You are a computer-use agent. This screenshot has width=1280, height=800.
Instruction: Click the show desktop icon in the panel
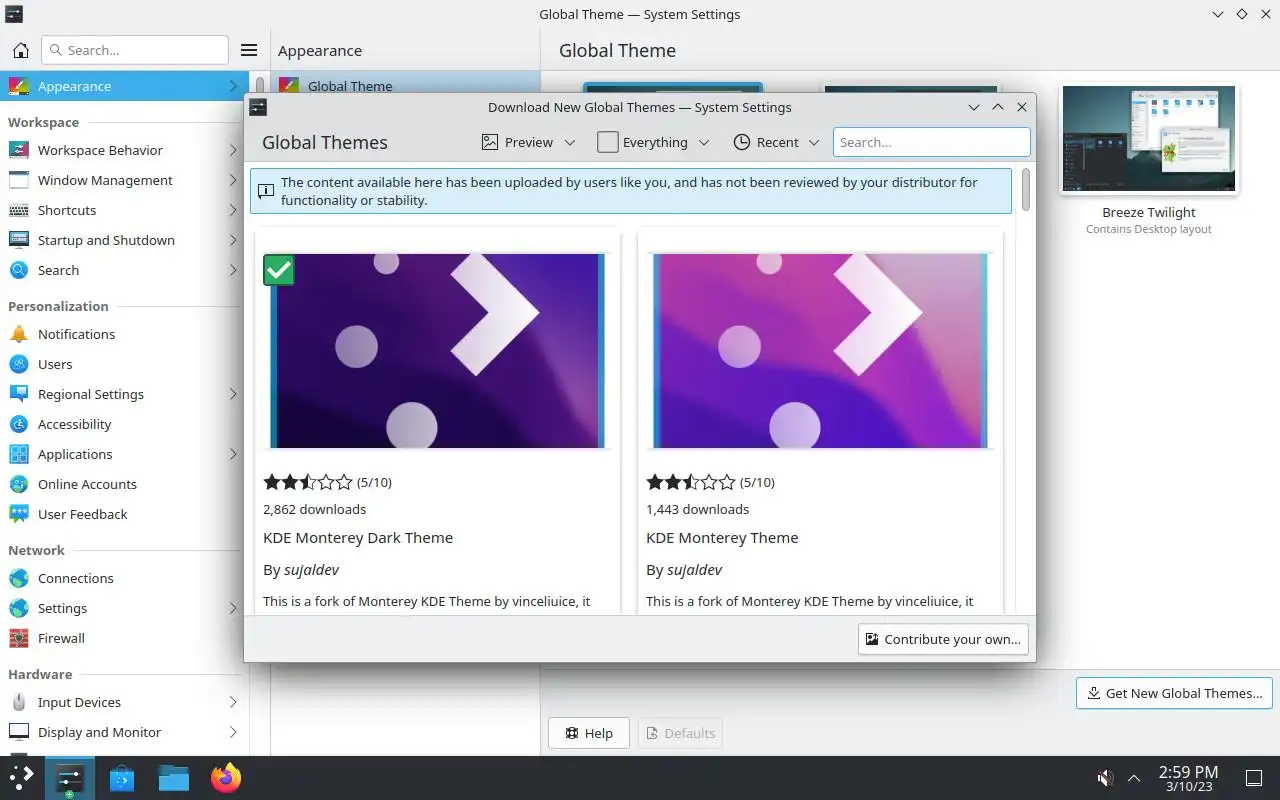[1253, 778]
